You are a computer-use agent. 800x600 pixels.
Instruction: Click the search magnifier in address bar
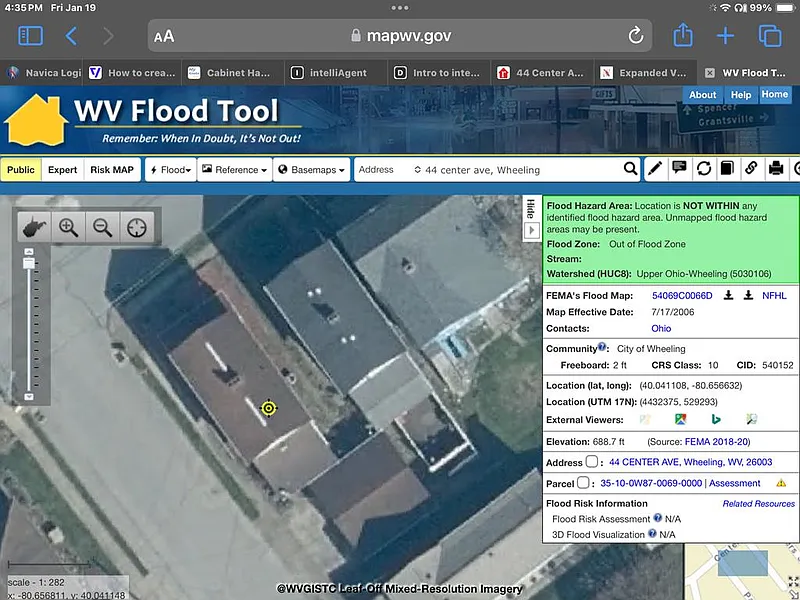631,169
